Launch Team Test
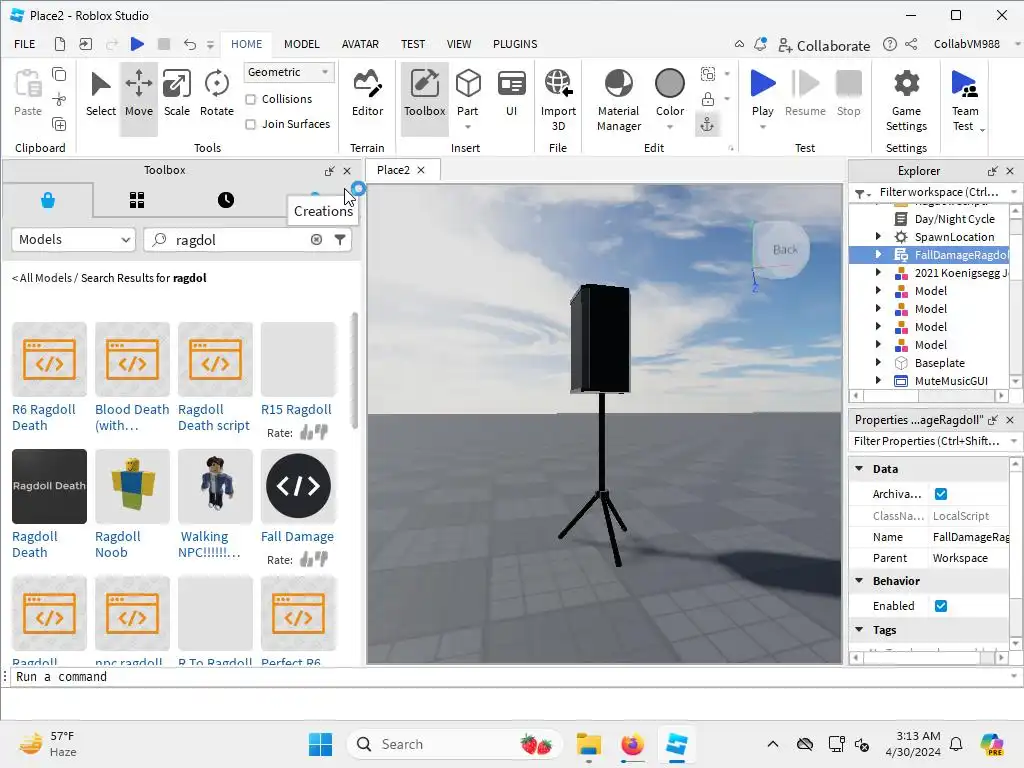This screenshot has width=1024, height=768. click(x=965, y=99)
